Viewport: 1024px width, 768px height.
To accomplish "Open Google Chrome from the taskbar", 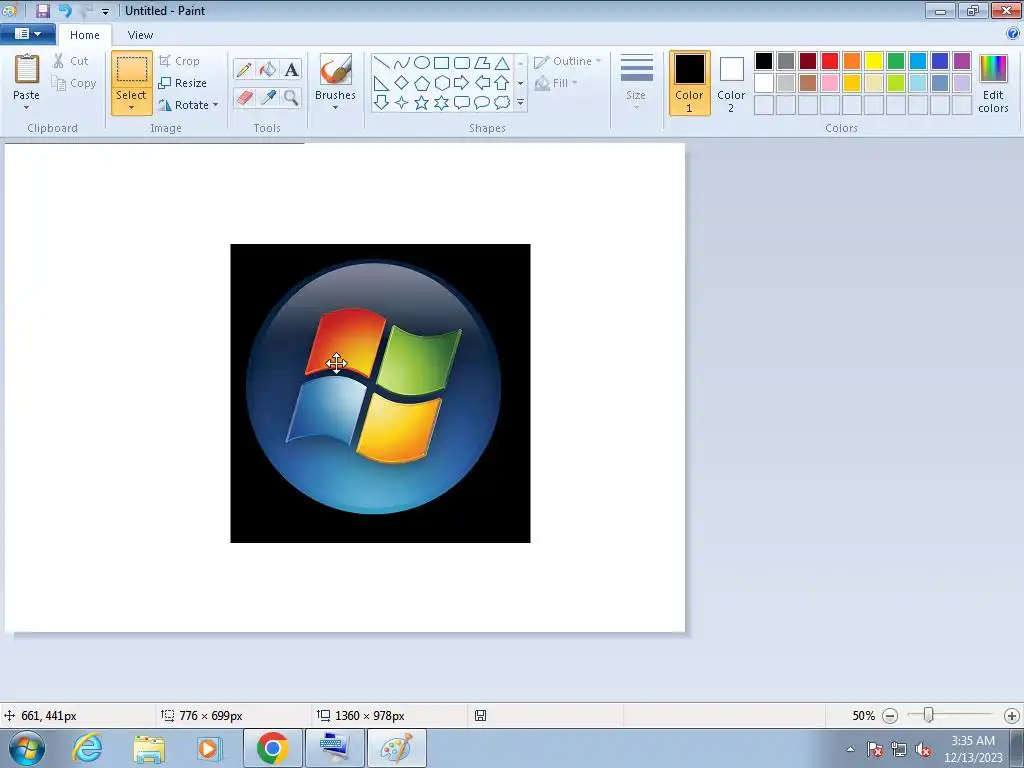I will pos(272,748).
